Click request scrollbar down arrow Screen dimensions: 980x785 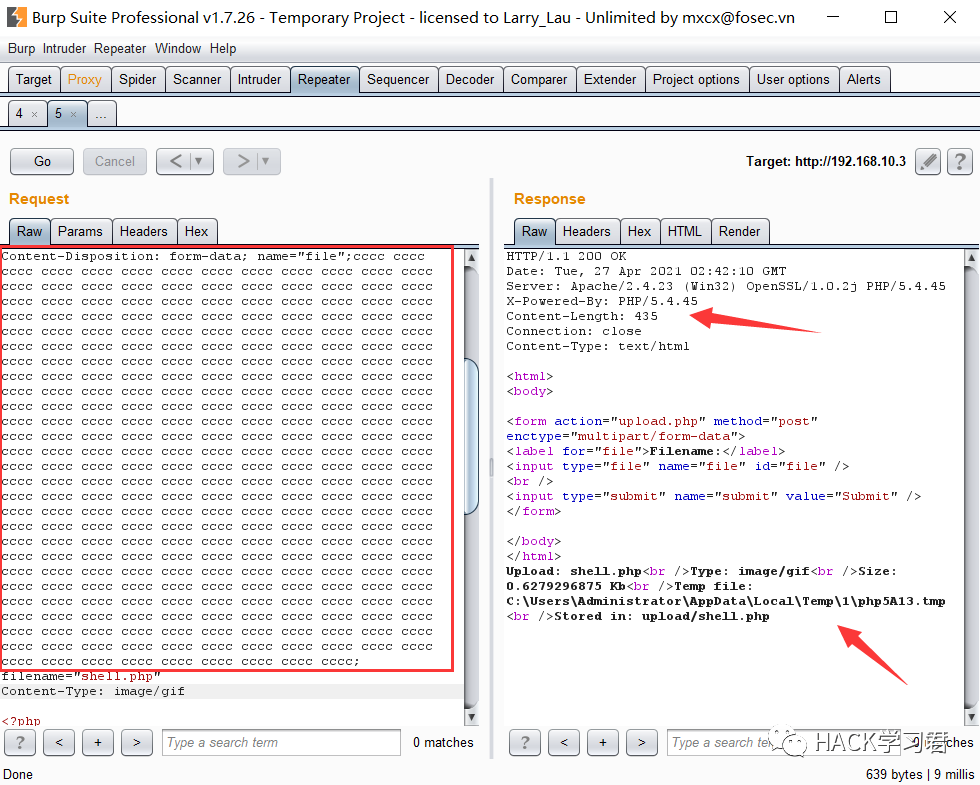click(472, 717)
